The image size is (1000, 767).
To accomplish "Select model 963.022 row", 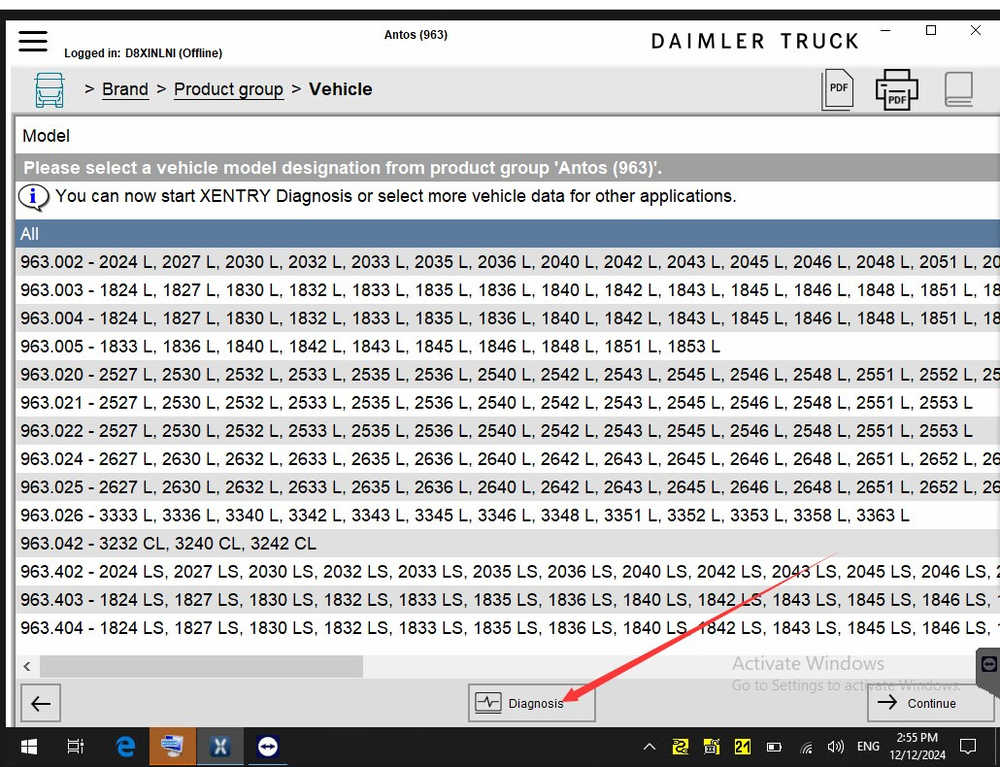I will tap(508, 430).
